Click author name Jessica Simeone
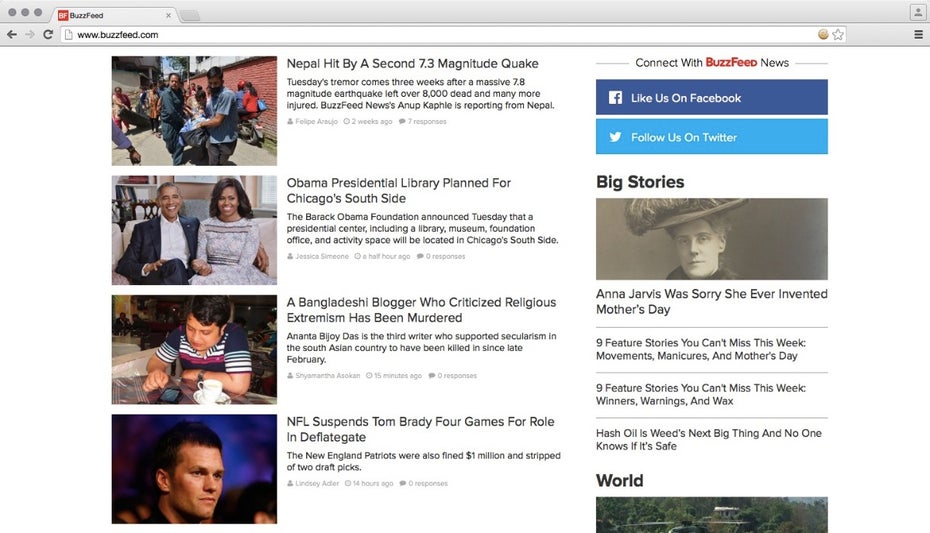The width and height of the screenshot is (930, 533). [x=321, y=256]
